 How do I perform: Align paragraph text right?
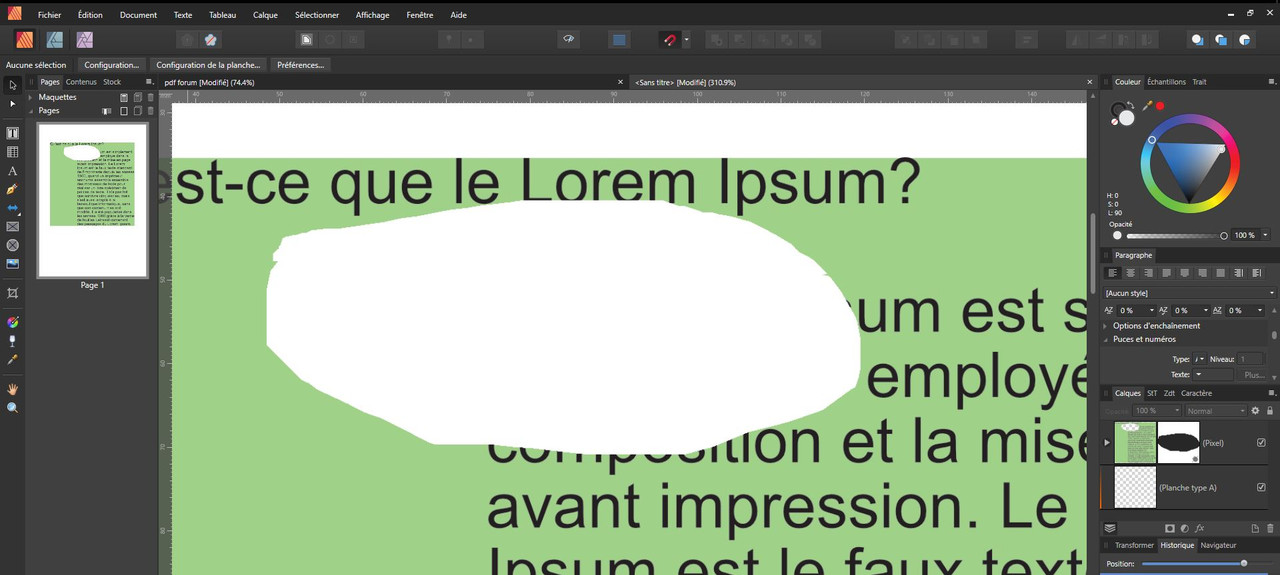(x=1148, y=273)
